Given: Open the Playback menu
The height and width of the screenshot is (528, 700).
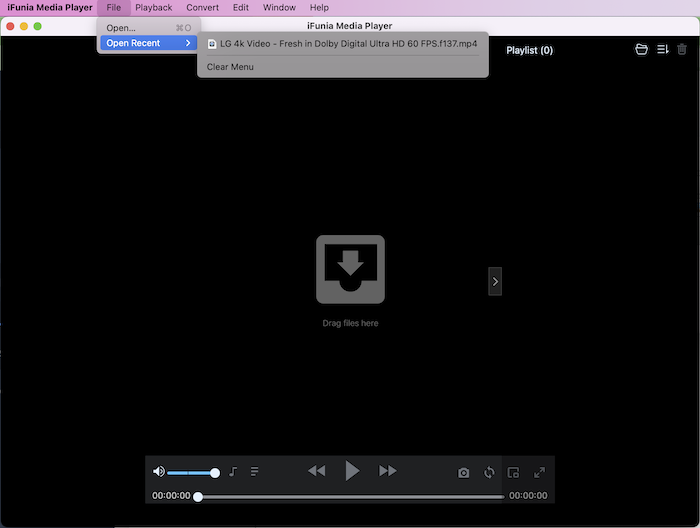Looking at the screenshot, I should 154,8.
